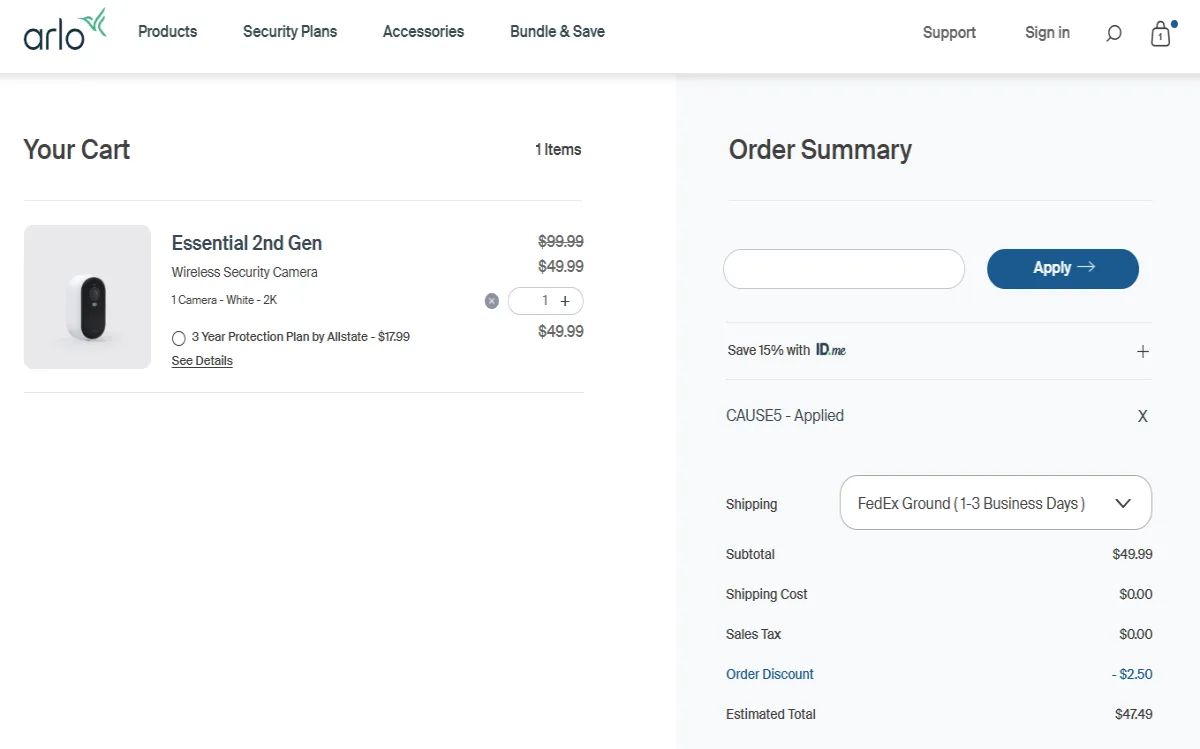Click the plus icon to increase quantity

click(564, 300)
